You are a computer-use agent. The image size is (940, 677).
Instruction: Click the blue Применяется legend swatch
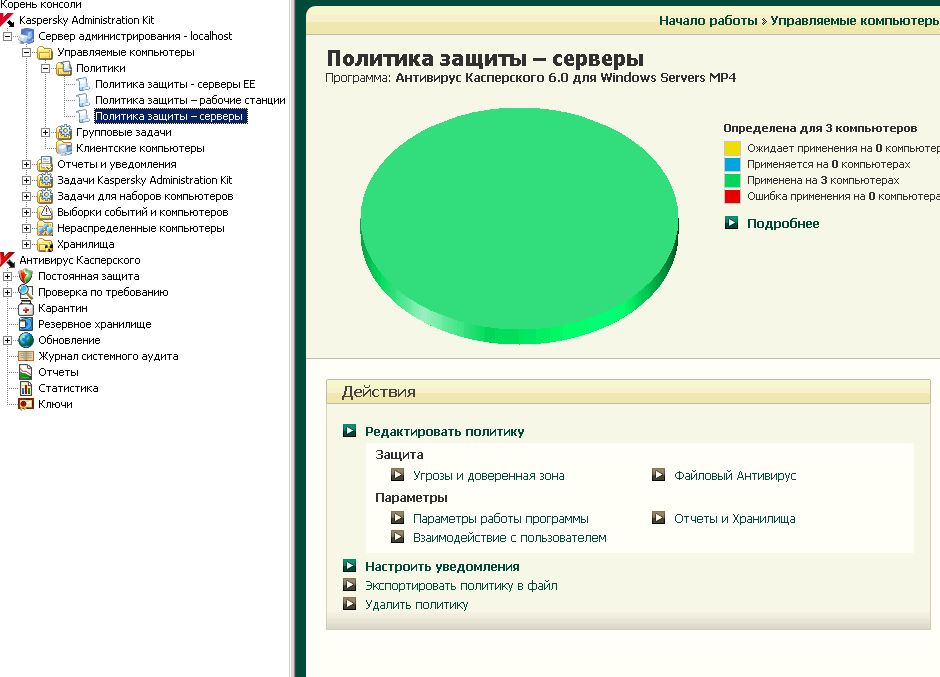pos(733,164)
